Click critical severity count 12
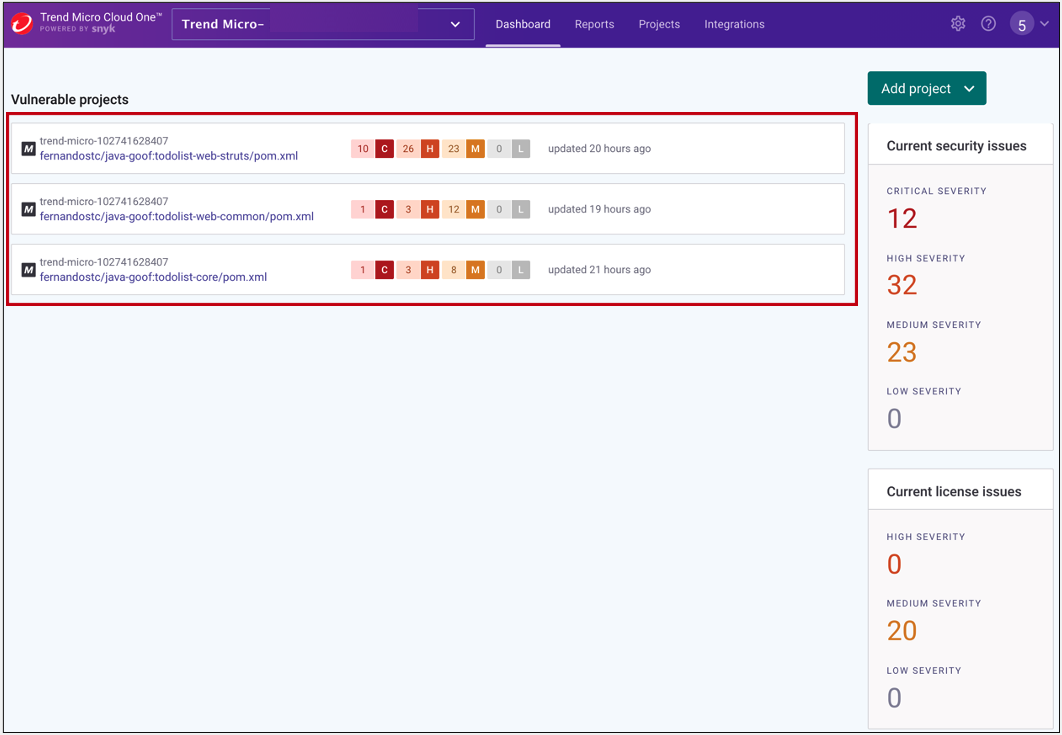1062x735 pixels. coord(902,219)
